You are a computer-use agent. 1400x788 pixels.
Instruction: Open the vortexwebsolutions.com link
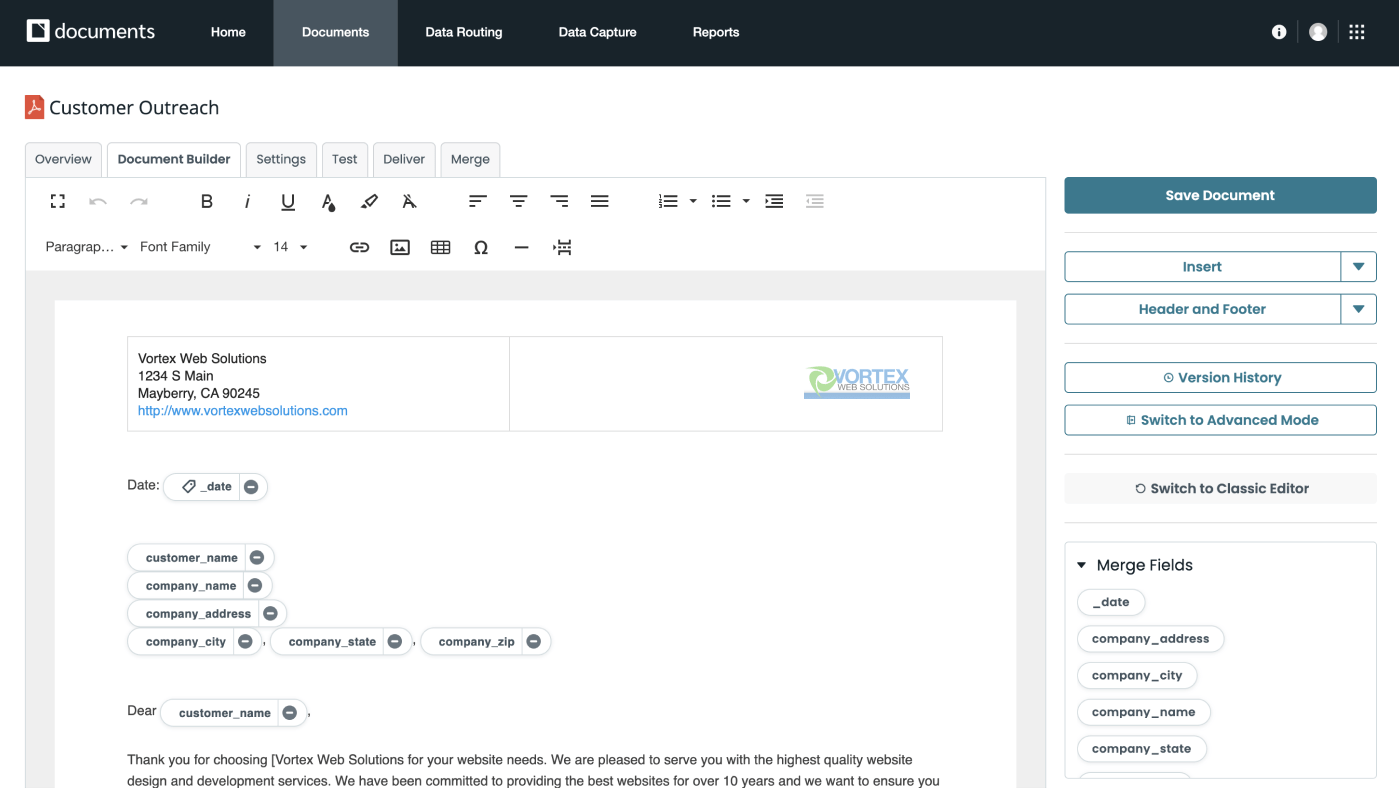242,410
